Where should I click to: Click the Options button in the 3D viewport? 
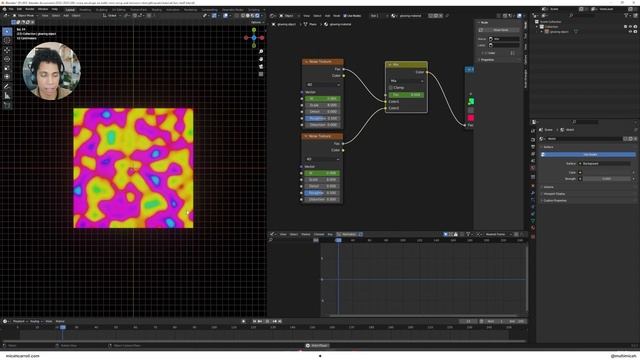point(256,22)
